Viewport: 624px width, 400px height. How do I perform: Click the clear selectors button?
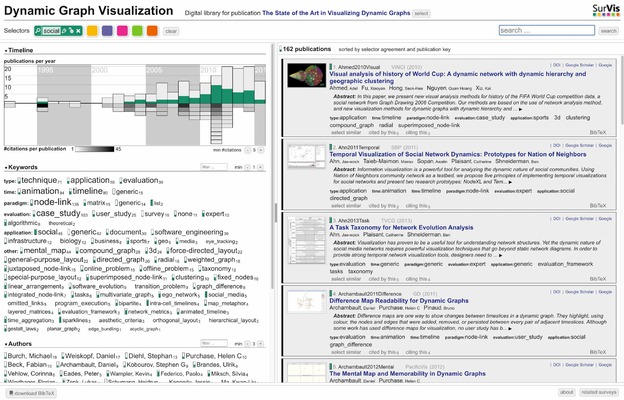pos(171,31)
